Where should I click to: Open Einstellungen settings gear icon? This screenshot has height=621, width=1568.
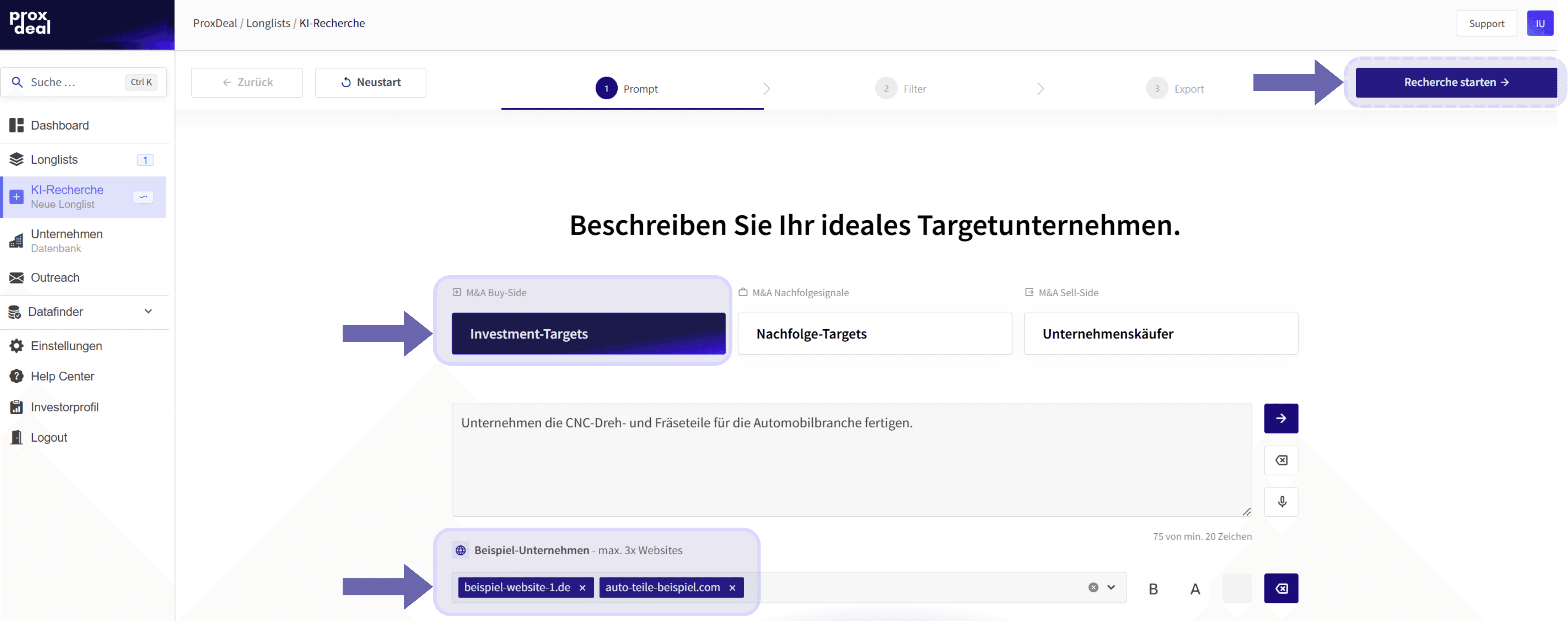tap(16, 346)
